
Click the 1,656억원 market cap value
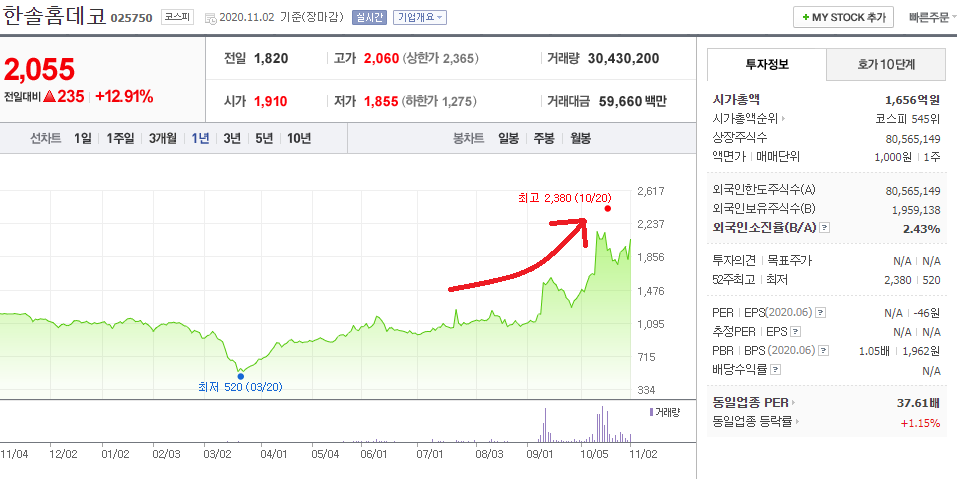coord(913,100)
